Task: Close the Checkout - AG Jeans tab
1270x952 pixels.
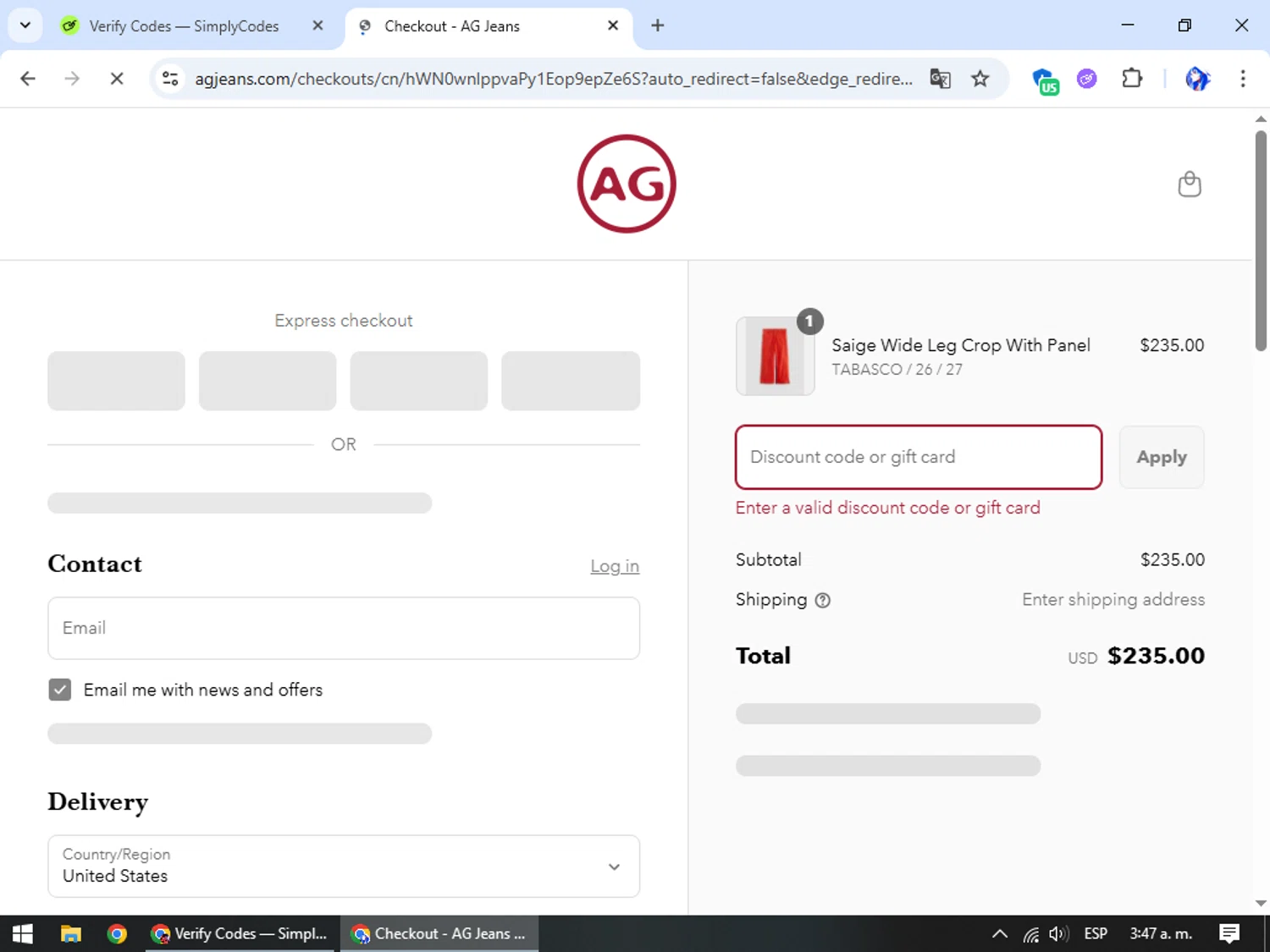Action: [x=613, y=25]
